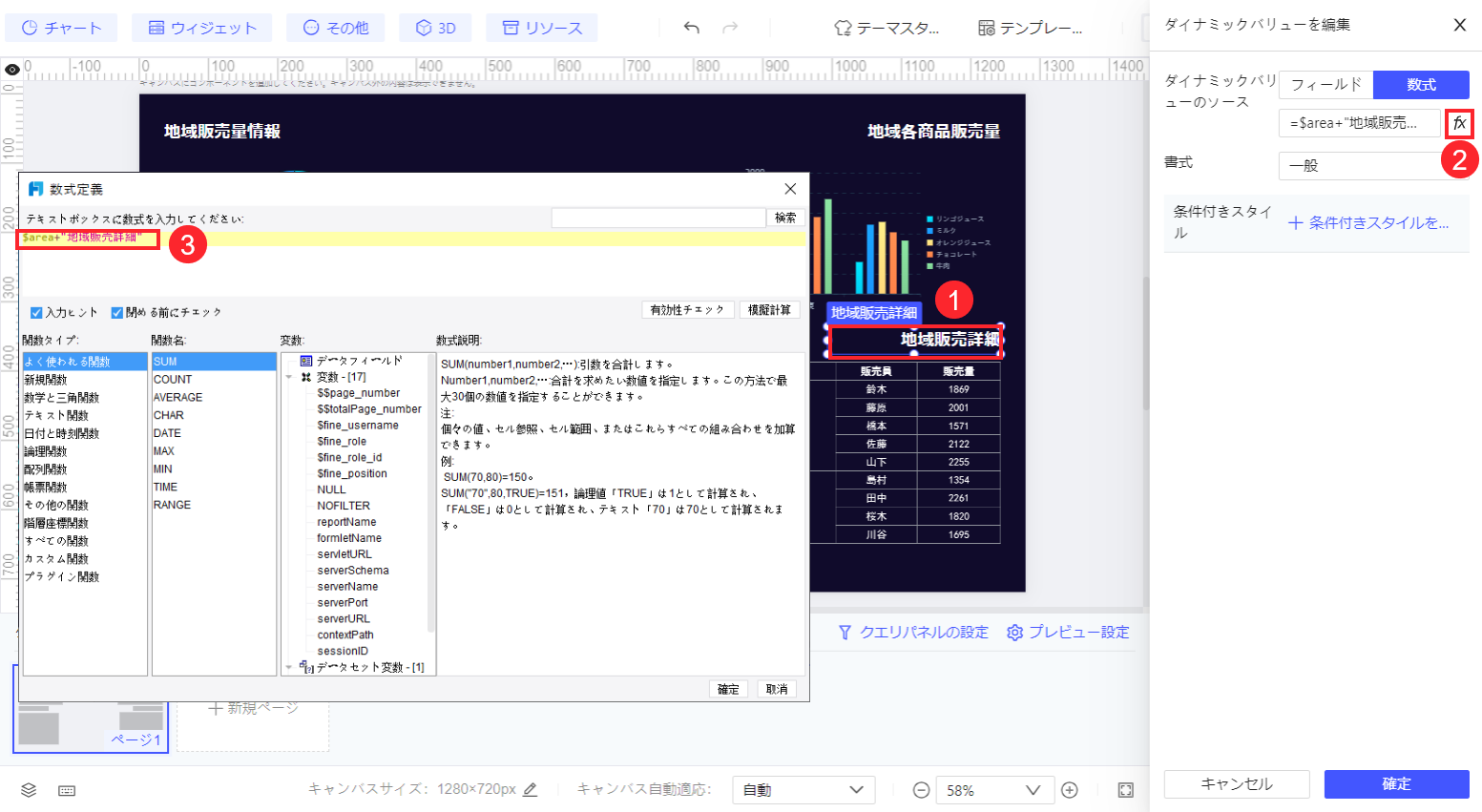Open the リソース menu

(x=542, y=28)
